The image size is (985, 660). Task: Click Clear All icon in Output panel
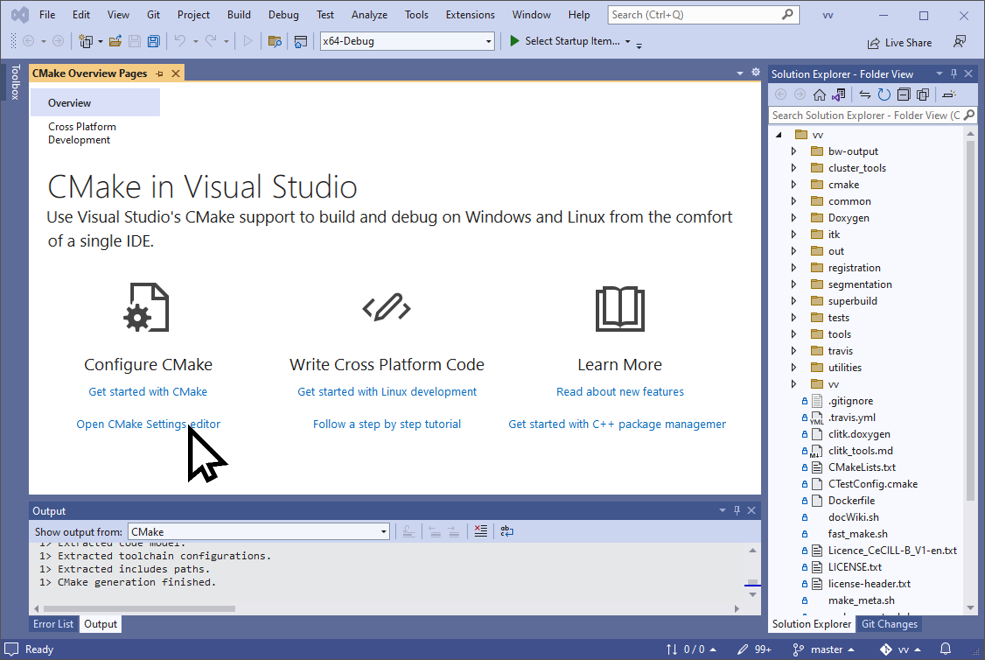(481, 531)
